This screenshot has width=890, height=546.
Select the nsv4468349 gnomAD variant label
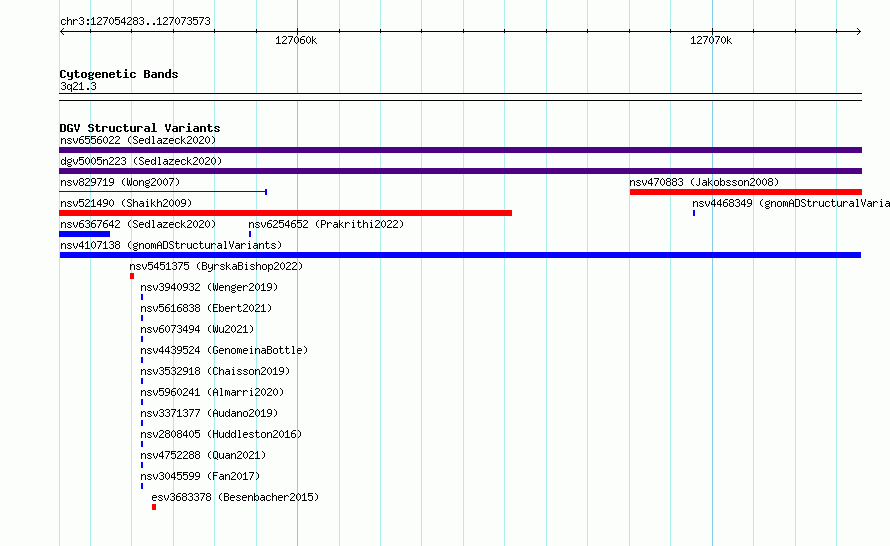(x=791, y=203)
